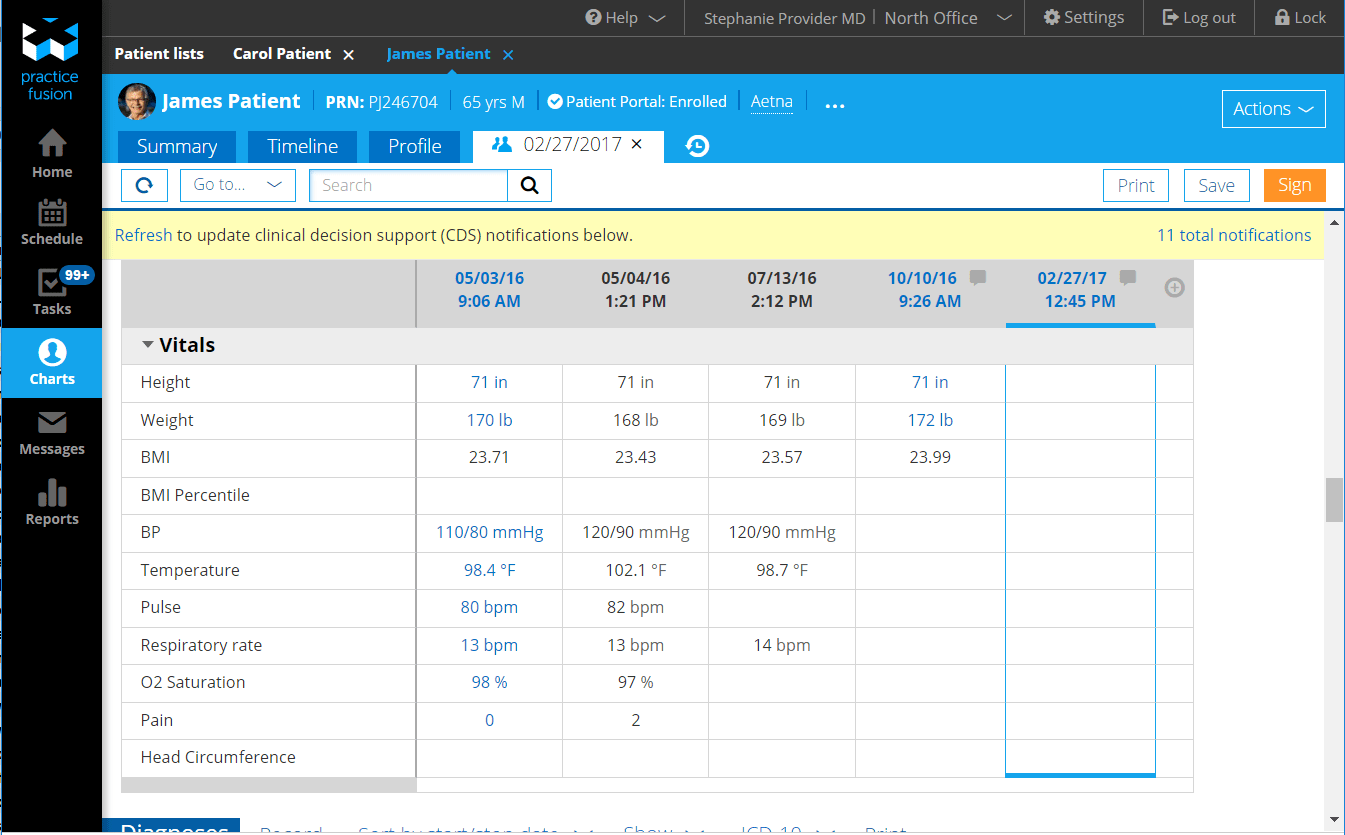
Task: Open Messages envelope in sidebar
Action: [52, 432]
